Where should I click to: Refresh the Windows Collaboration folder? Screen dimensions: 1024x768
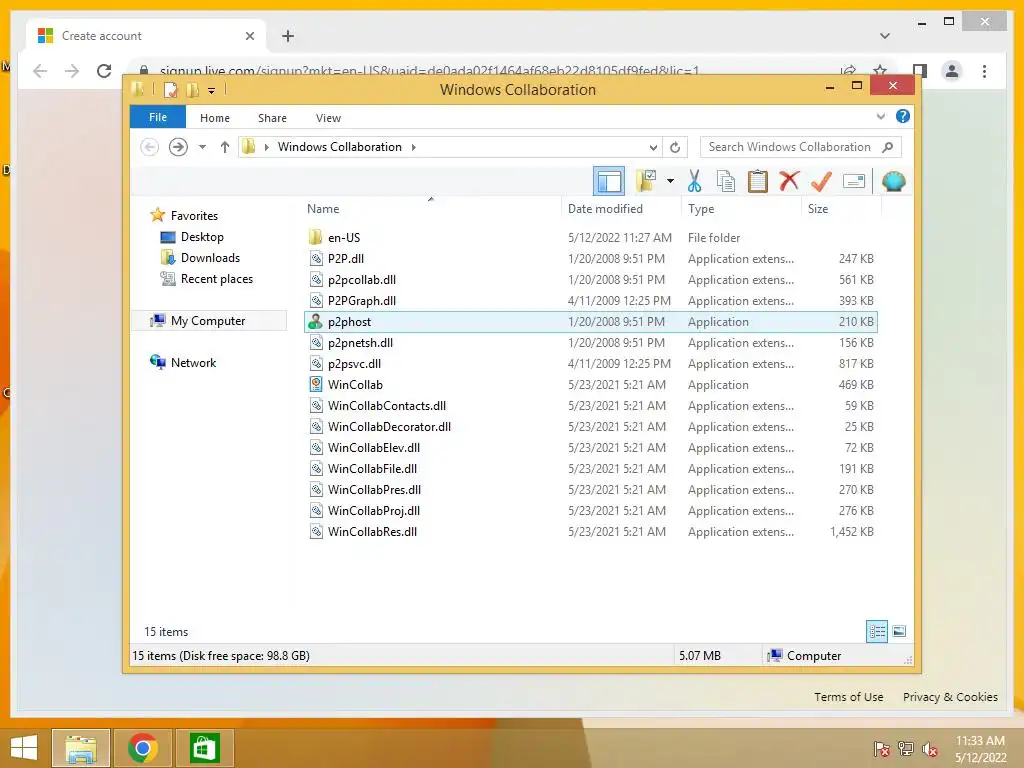675,147
